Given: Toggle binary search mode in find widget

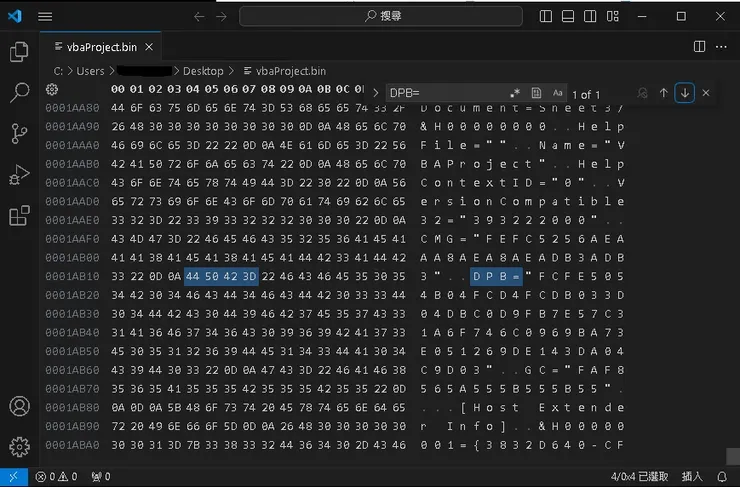Looking at the screenshot, I should (x=536, y=93).
